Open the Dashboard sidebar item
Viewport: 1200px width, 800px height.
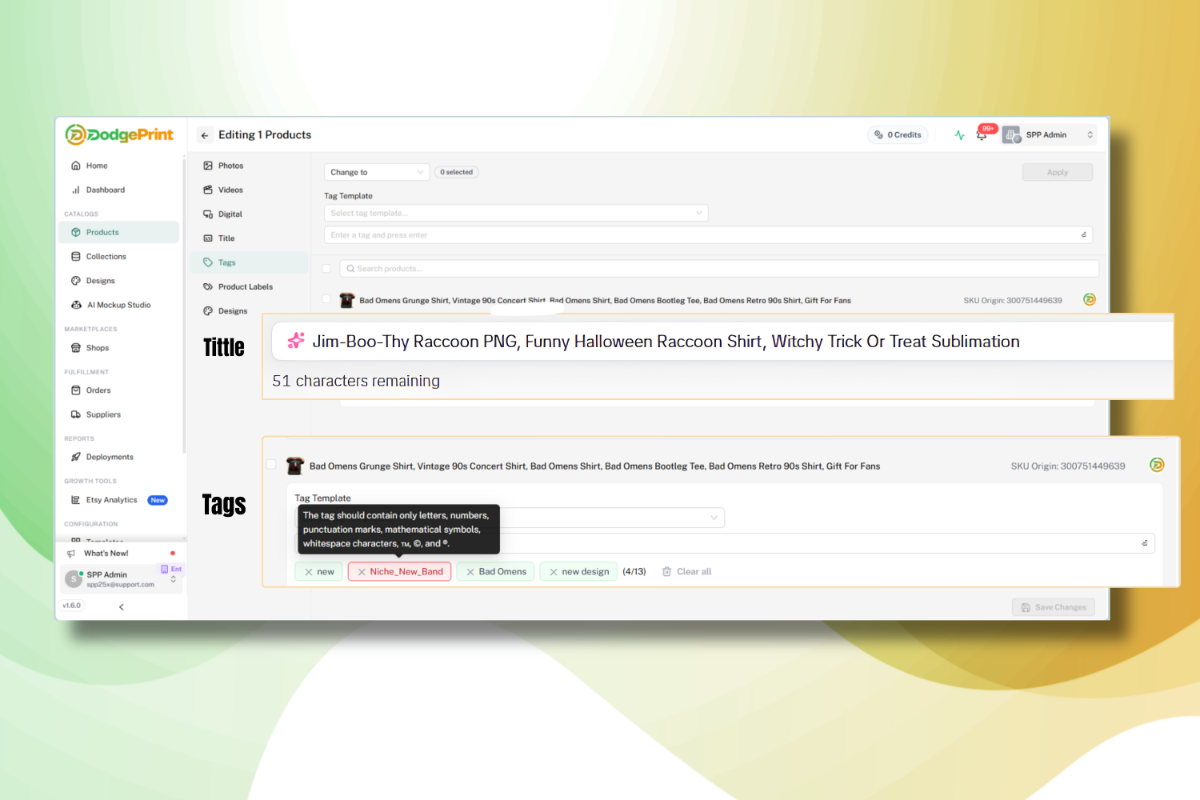point(105,190)
